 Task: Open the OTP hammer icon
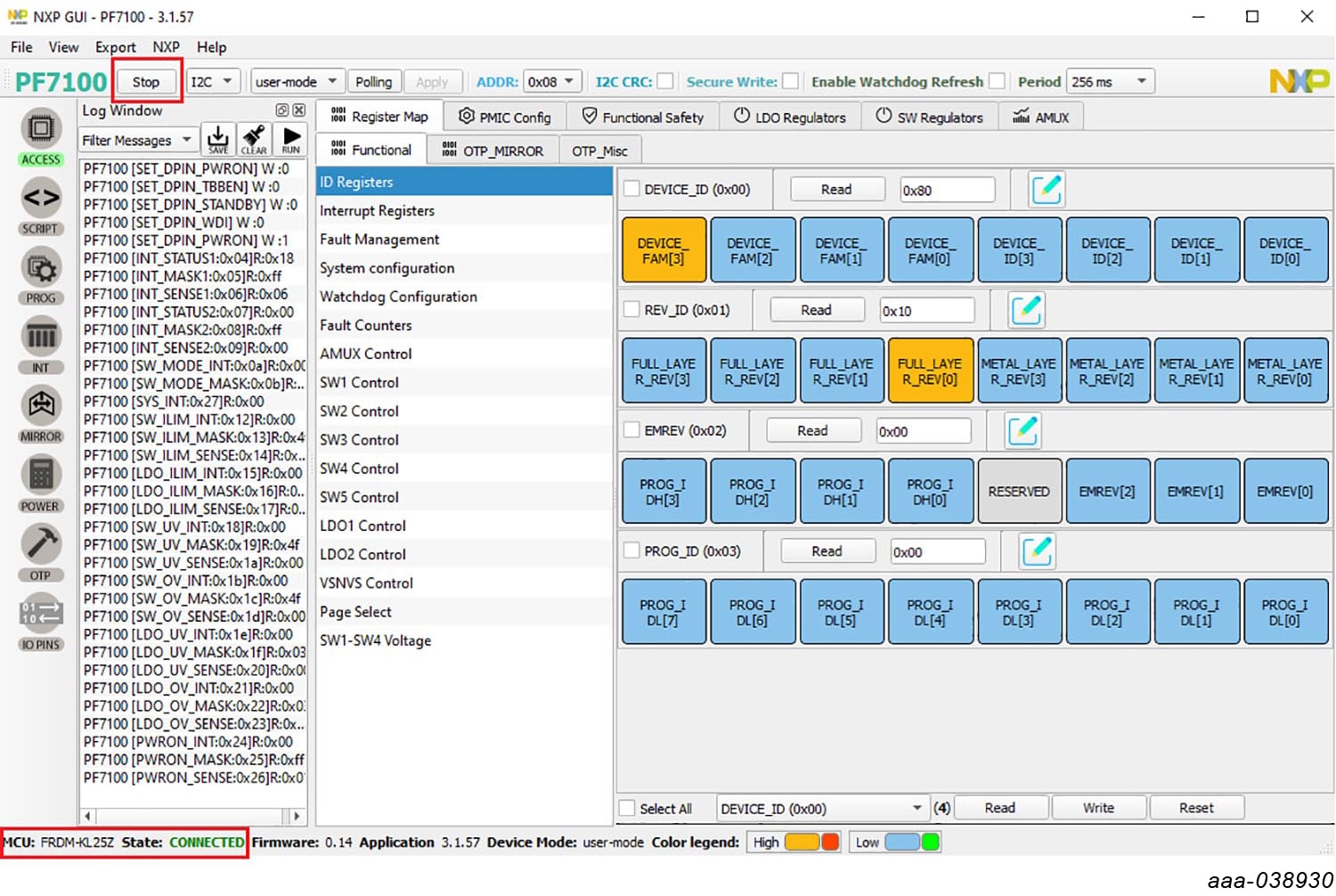point(40,543)
